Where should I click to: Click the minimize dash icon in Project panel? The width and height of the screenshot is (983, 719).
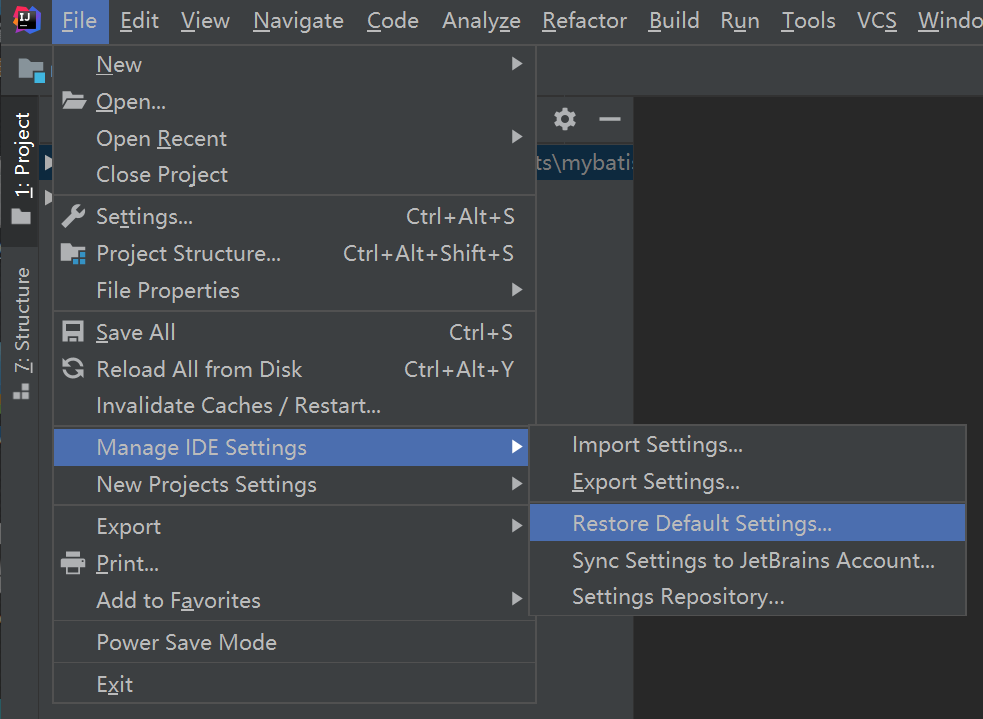tap(610, 120)
